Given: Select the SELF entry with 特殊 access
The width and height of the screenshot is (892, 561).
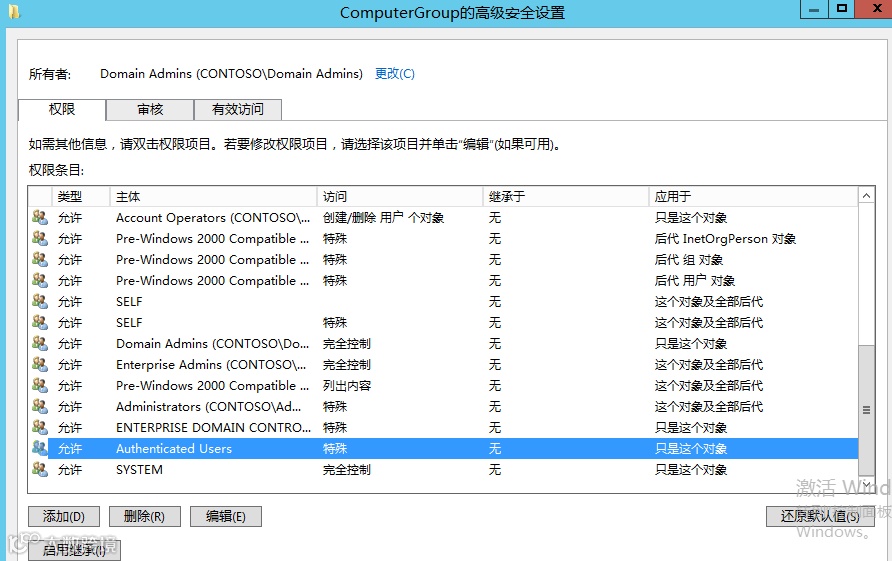Looking at the screenshot, I should pos(443,323).
